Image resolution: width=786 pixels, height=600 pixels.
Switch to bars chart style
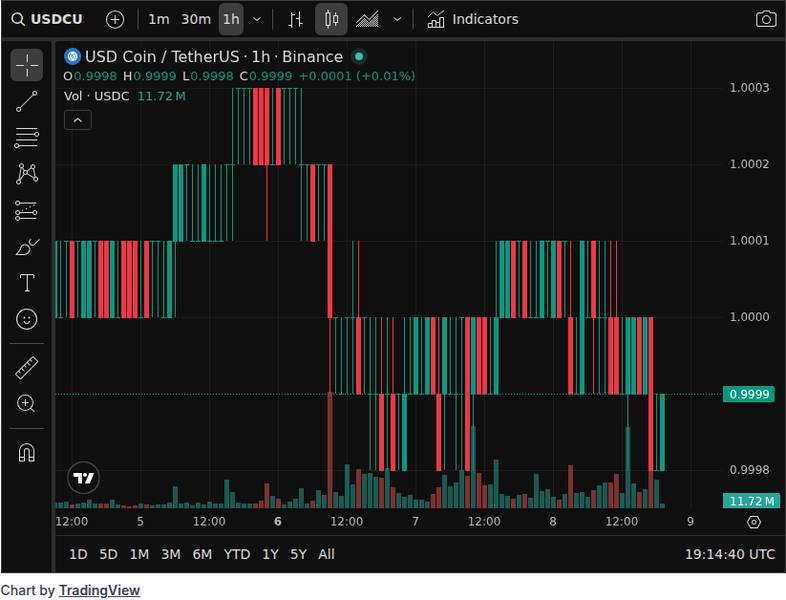pyautogui.click(x=296, y=20)
